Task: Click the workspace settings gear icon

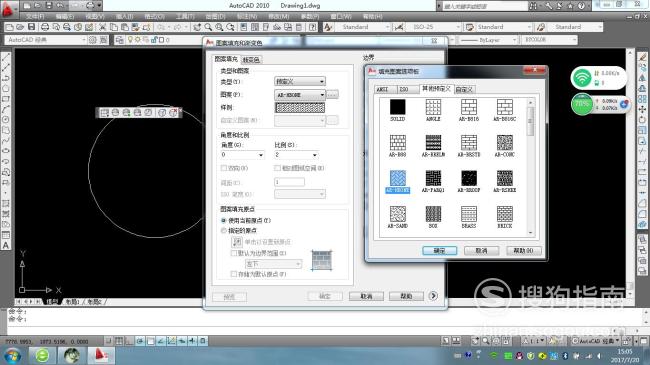Action: [x=93, y=40]
